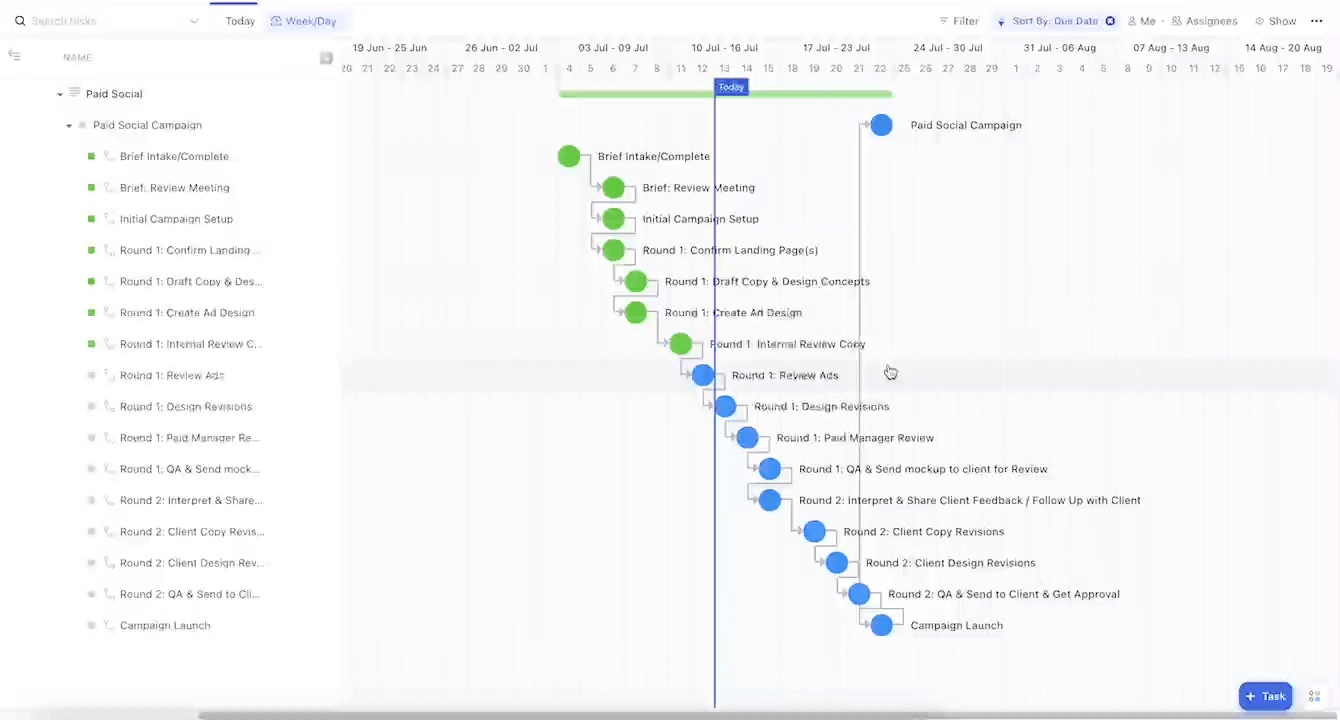Open the ellipsis overflow menu
This screenshot has width=1340, height=720.
[x=1317, y=20]
